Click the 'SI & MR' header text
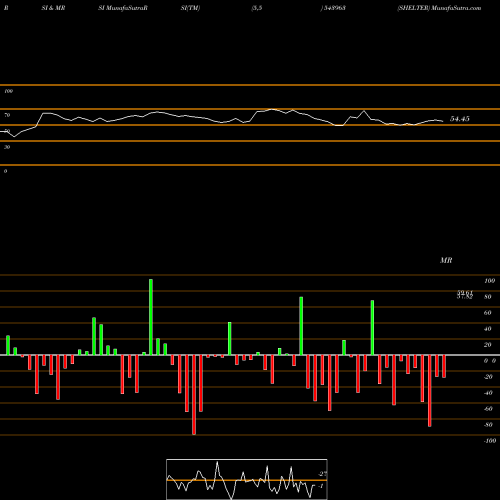This screenshot has height=500, width=500. pyautogui.click(x=53, y=8)
